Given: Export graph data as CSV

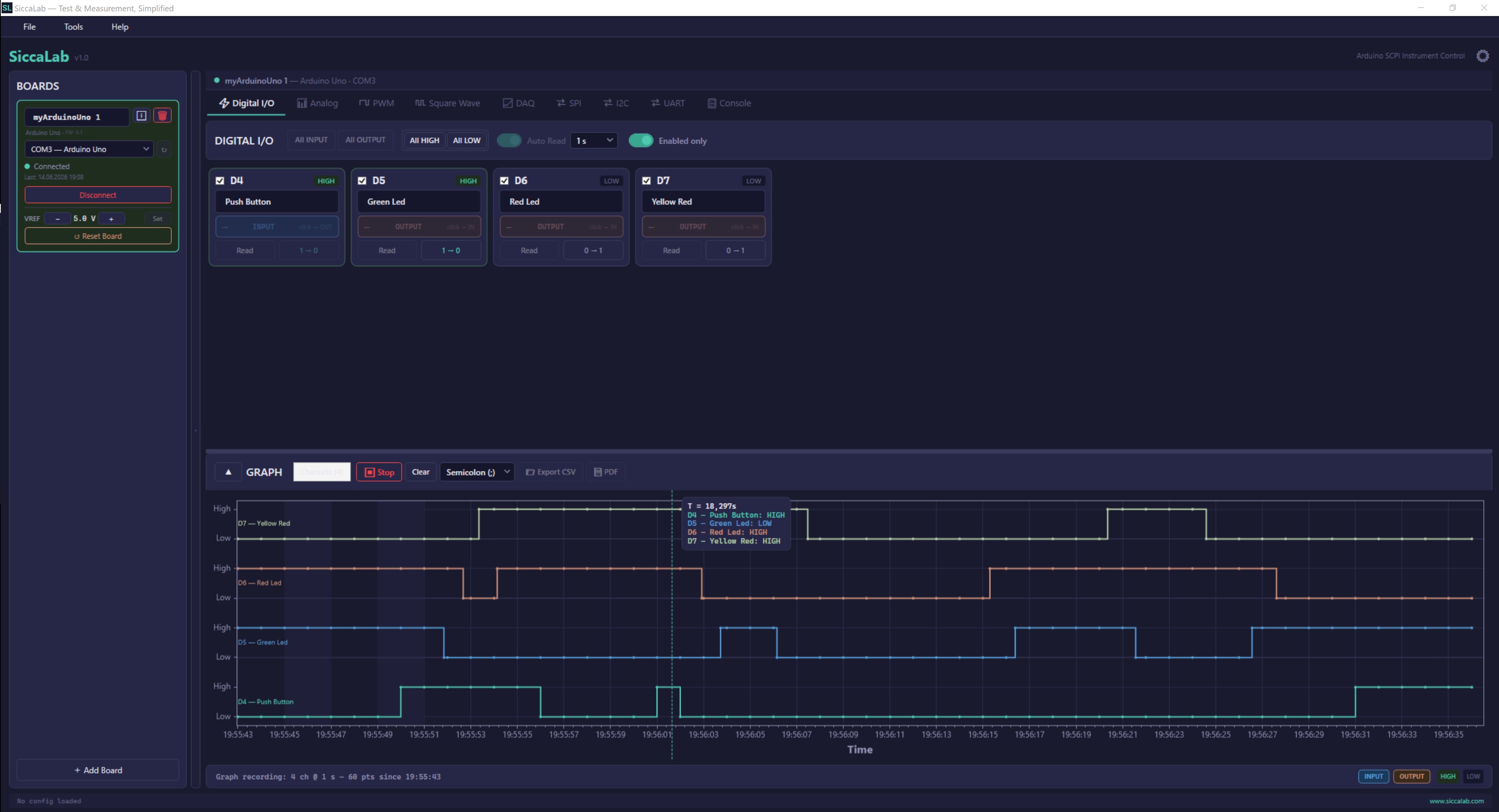Looking at the screenshot, I should click(x=550, y=472).
